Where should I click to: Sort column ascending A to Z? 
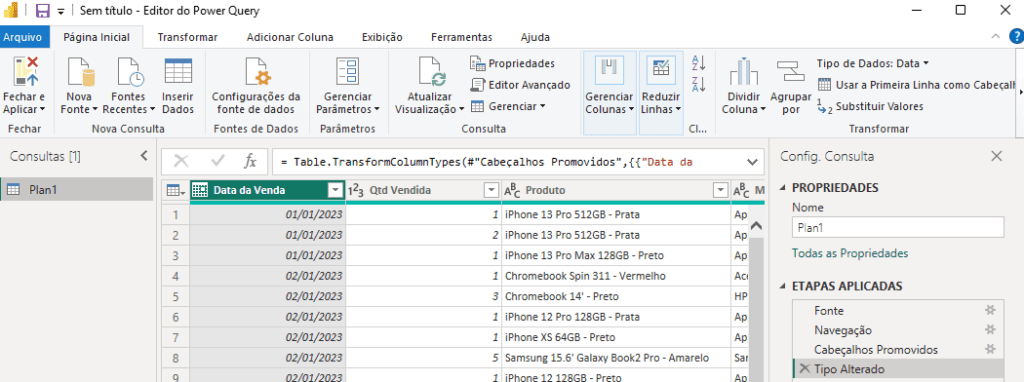(x=699, y=63)
